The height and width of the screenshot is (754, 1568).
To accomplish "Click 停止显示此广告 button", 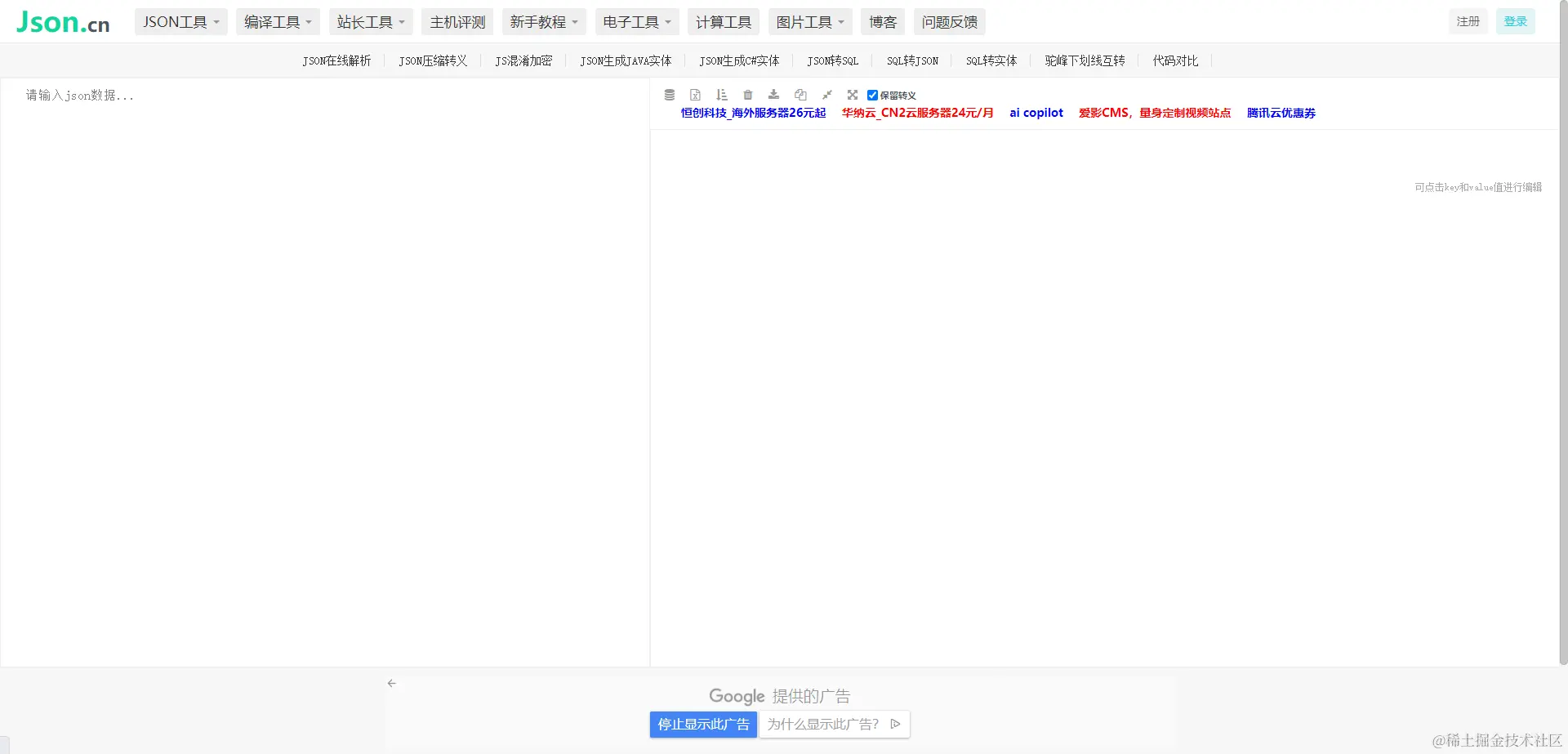I will coord(703,724).
